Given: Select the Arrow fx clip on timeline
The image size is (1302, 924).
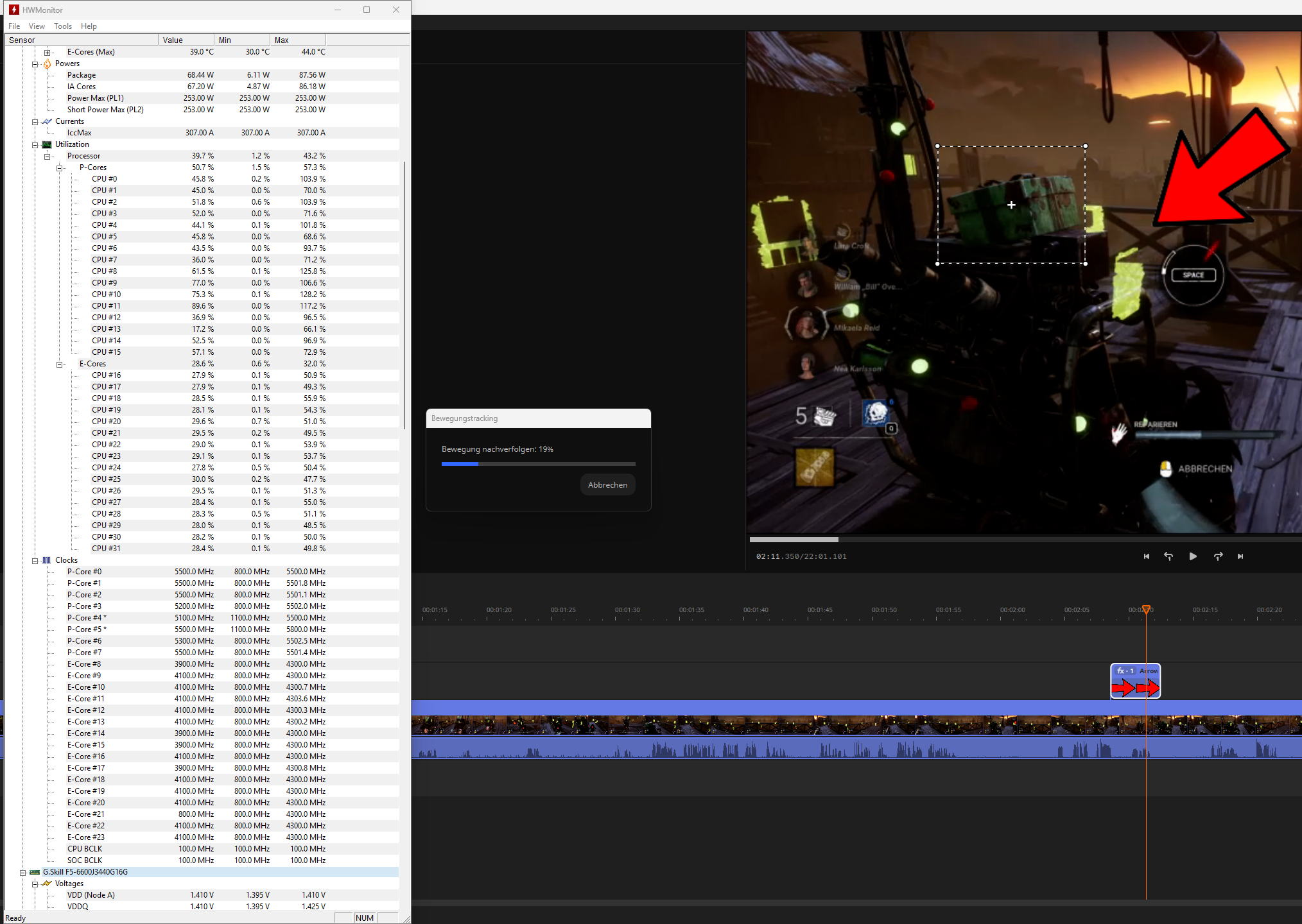Looking at the screenshot, I should pos(1135,681).
